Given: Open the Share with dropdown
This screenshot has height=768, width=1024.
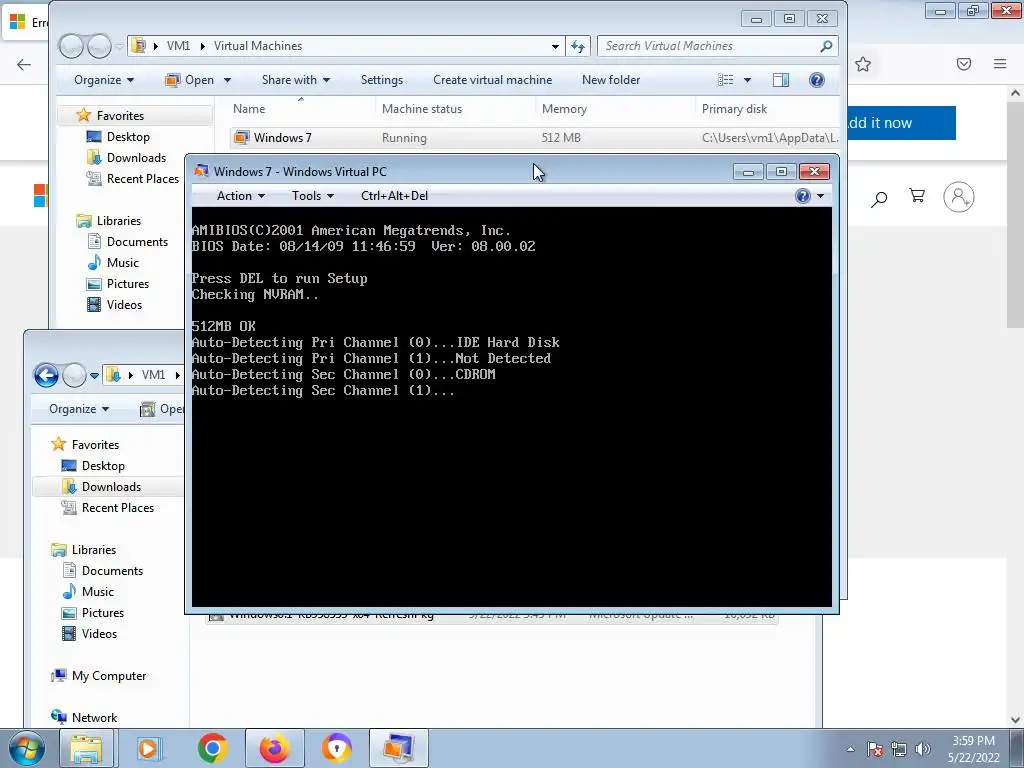Looking at the screenshot, I should coord(296,80).
